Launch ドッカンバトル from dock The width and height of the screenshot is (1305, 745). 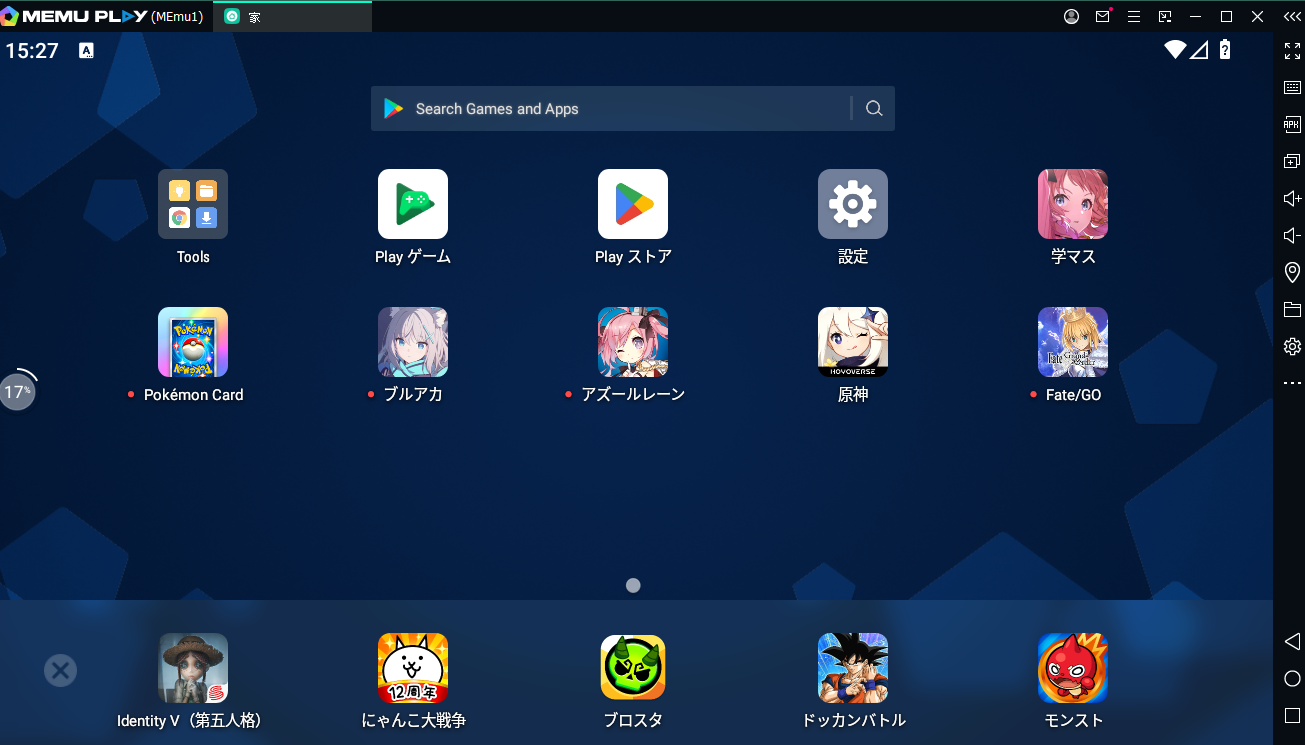click(853, 668)
